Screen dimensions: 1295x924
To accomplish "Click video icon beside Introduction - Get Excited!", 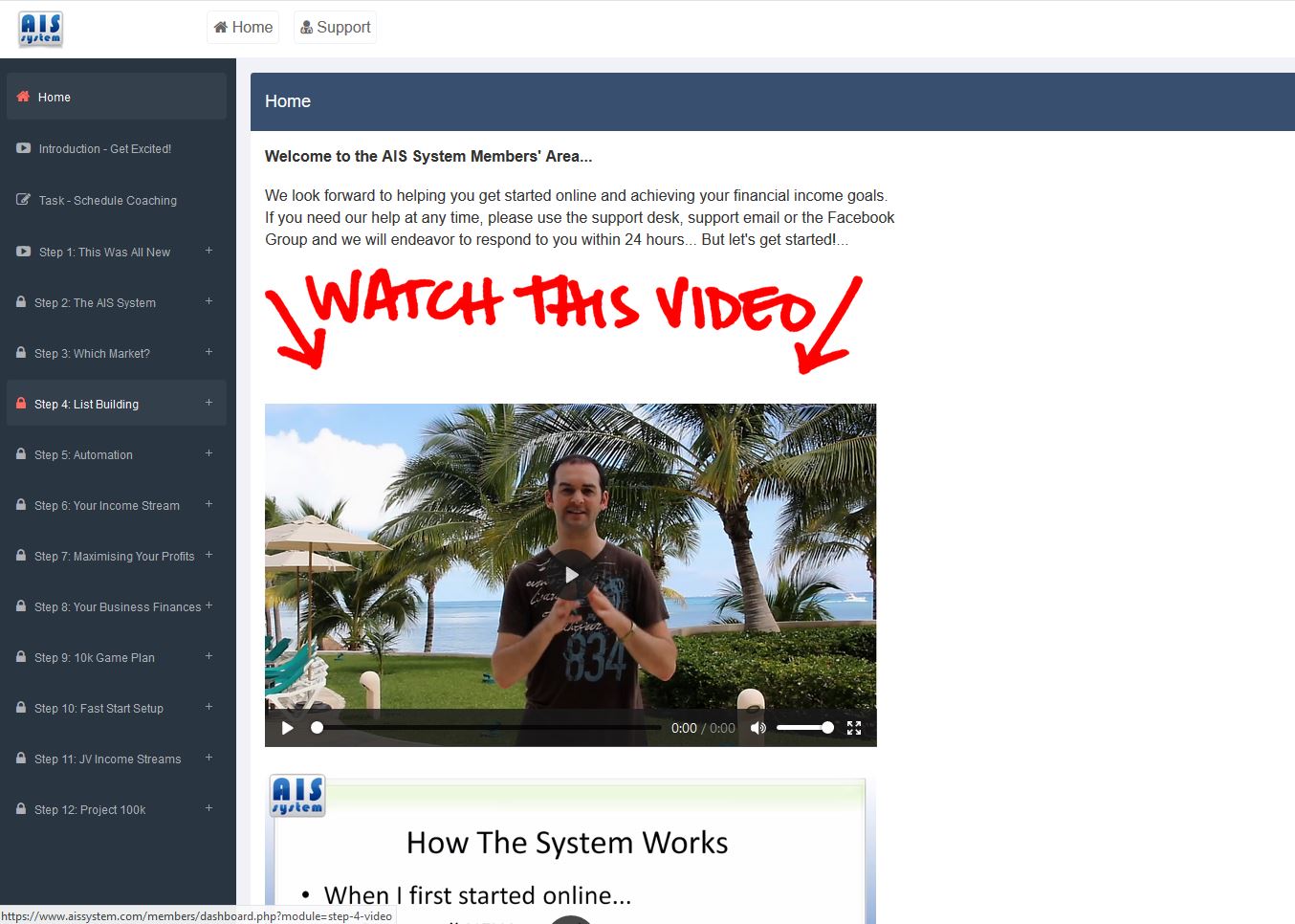I will tap(23, 148).
